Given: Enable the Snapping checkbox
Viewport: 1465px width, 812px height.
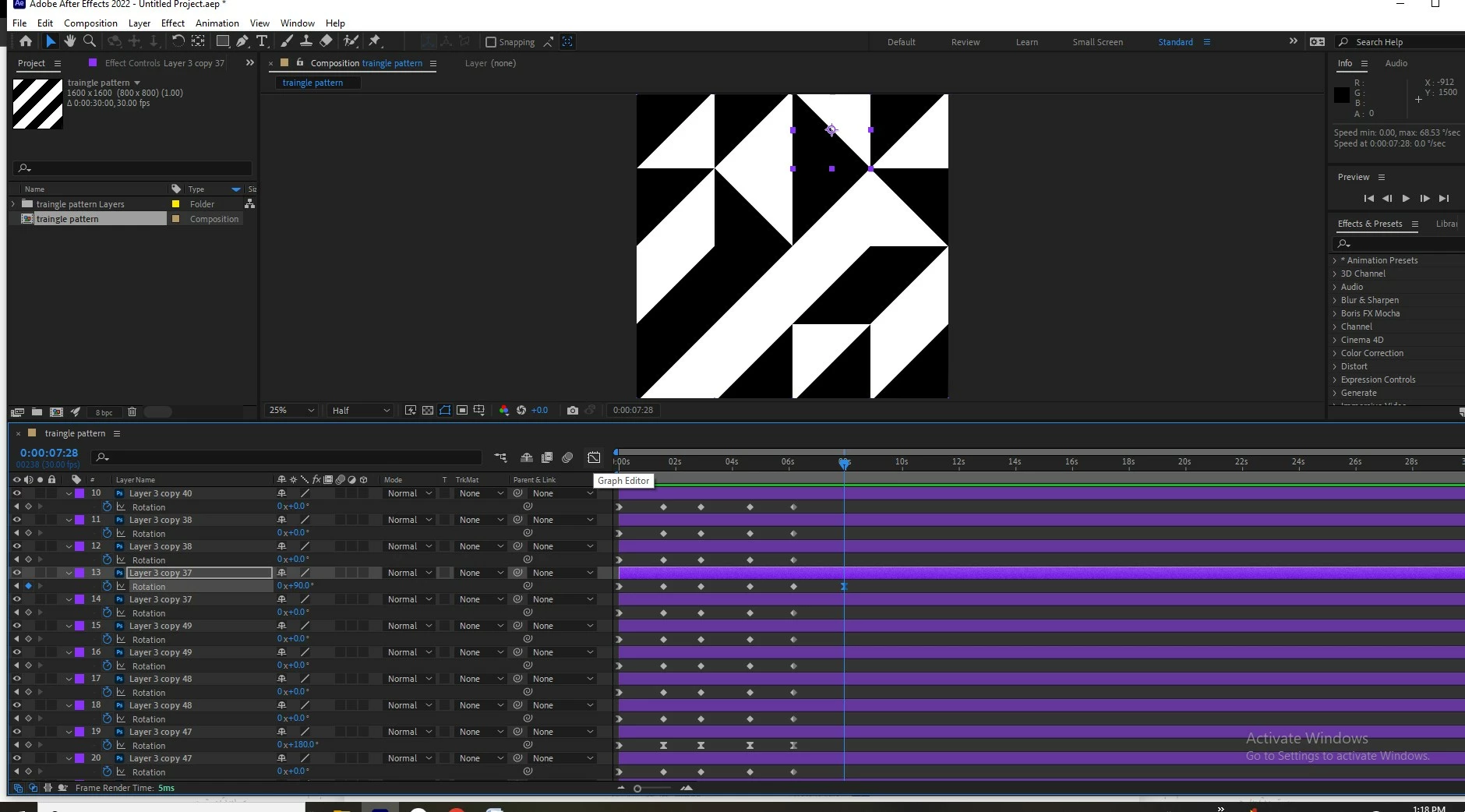Looking at the screenshot, I should tap(491, 42).
